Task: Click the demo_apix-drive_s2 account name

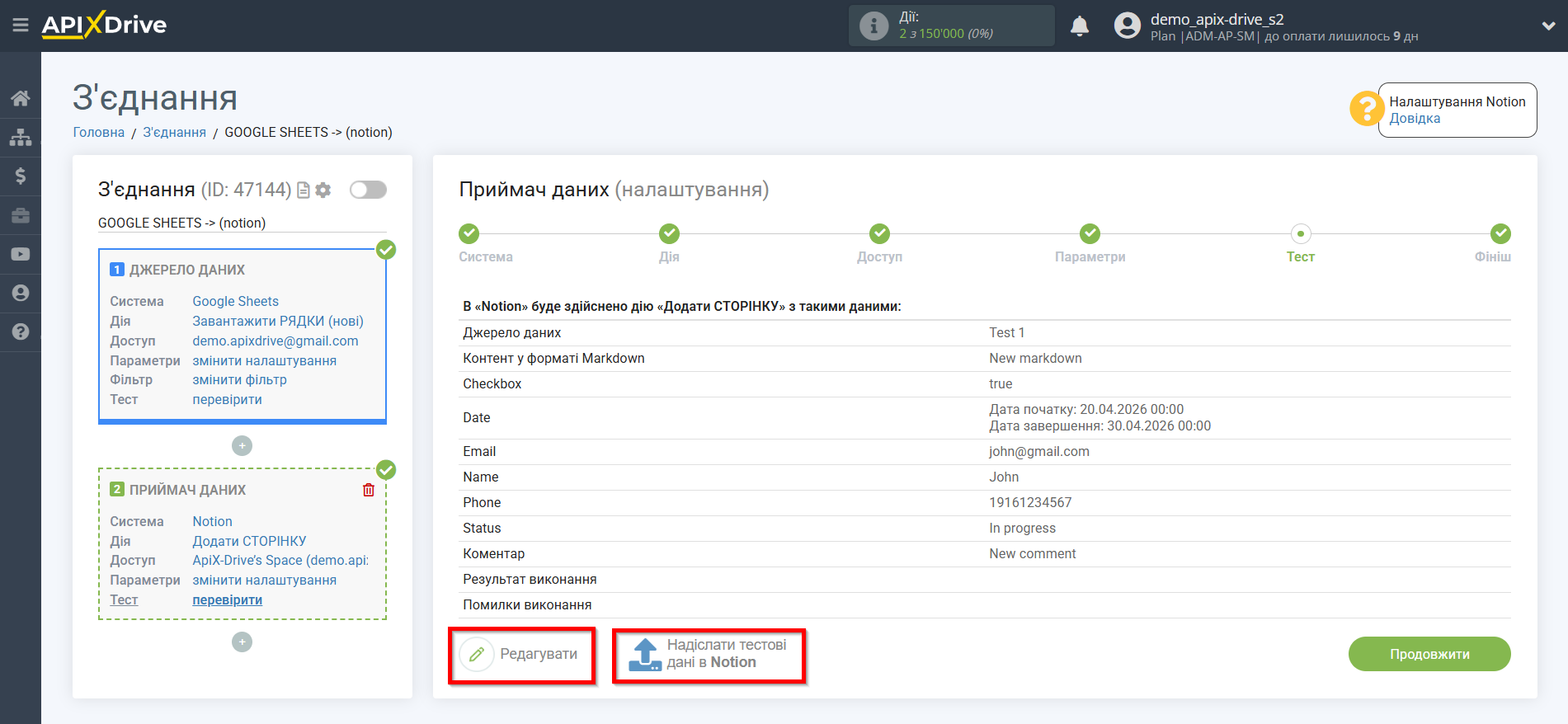Action: tap(1217, 19)
